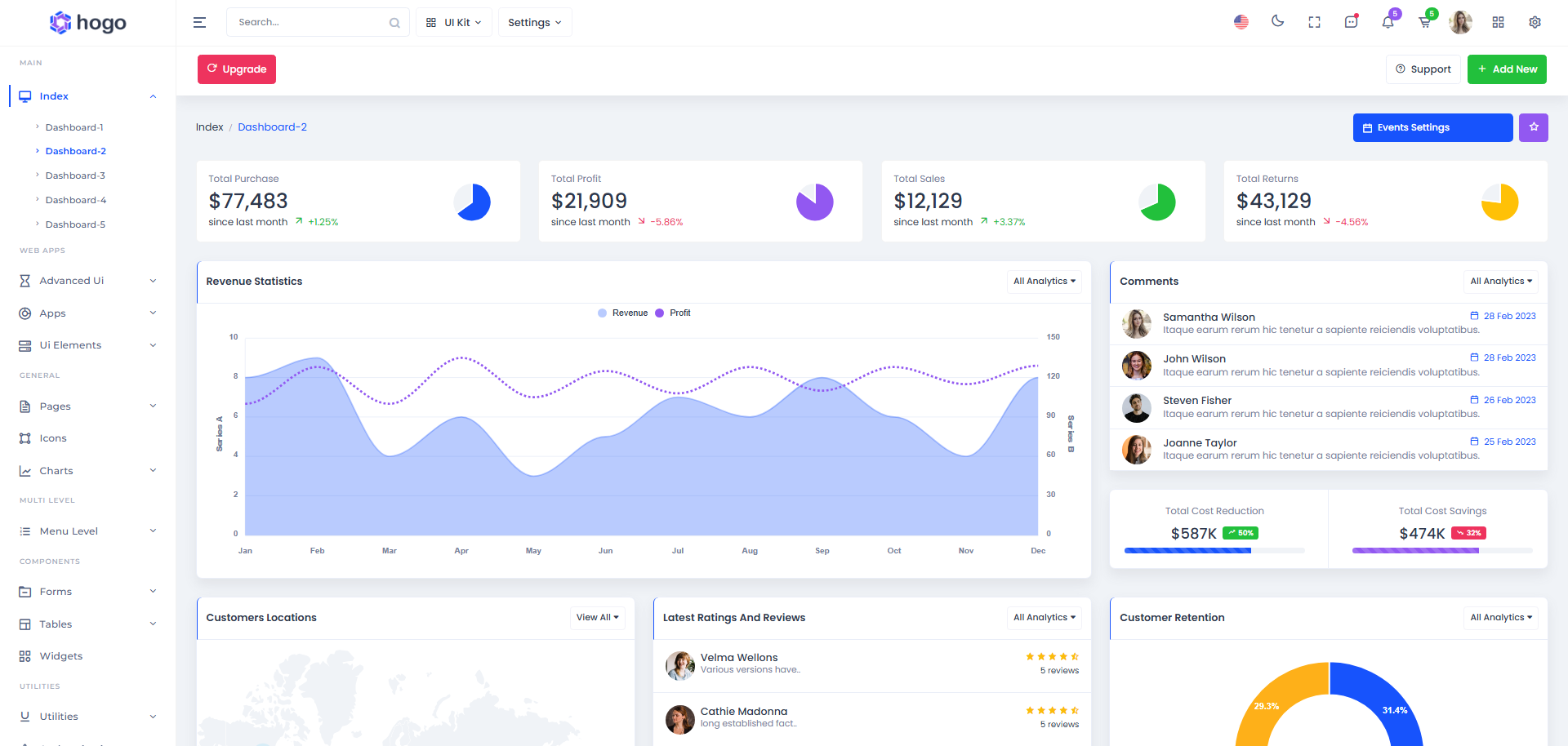Viewport: 1568px width, 746px height.
Task: Click Steven Fisher's comment name
Action: tap(1197, 401)
